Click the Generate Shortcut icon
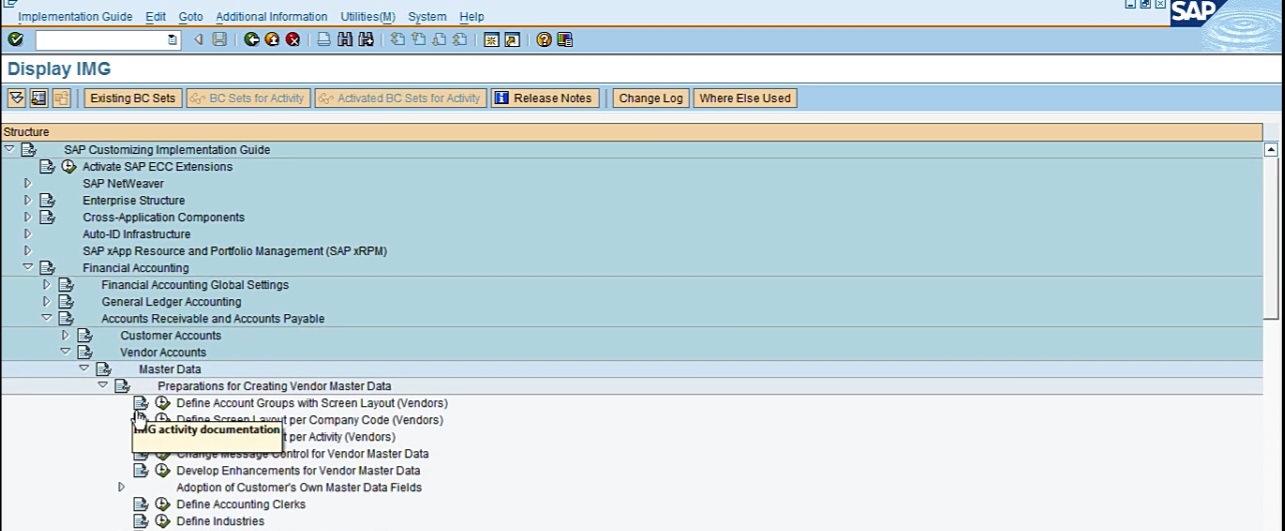The width and height of the screenshot is (1285, 531). pos(512,40)
